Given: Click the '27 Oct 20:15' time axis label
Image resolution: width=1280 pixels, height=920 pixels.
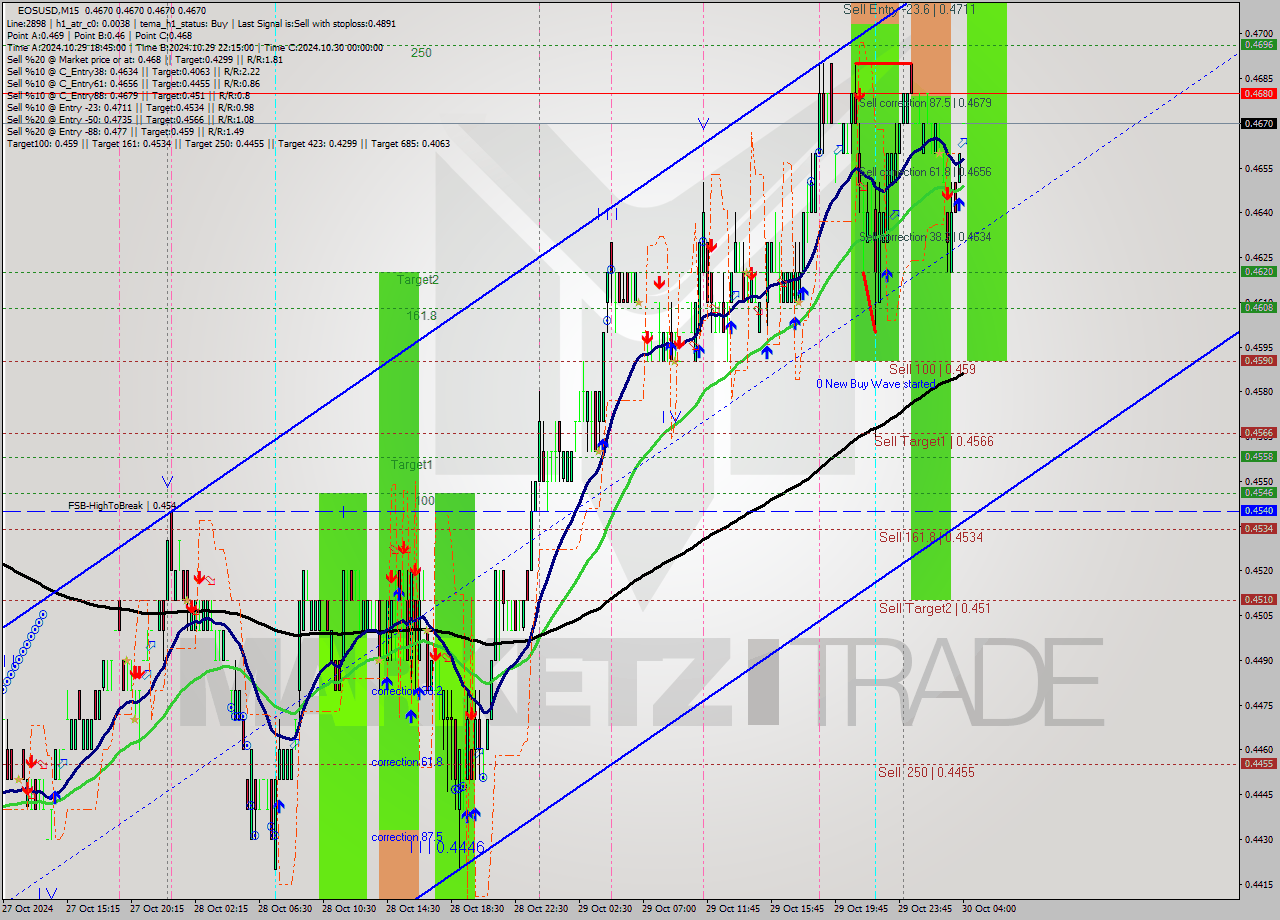Looking at the screenshot, I should click(x=157, y=909).
